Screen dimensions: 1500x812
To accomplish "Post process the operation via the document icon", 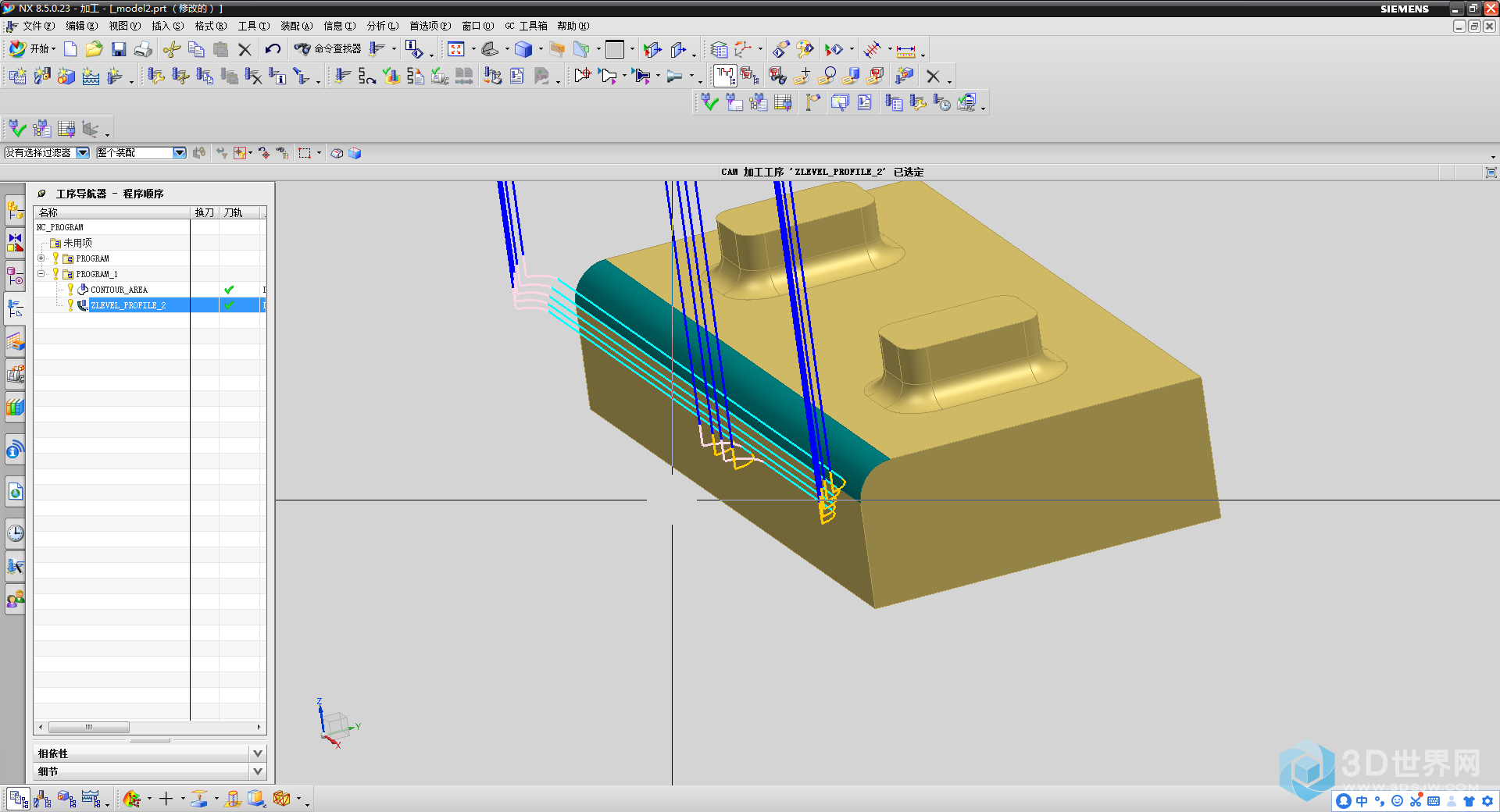I will pos(516,76).
